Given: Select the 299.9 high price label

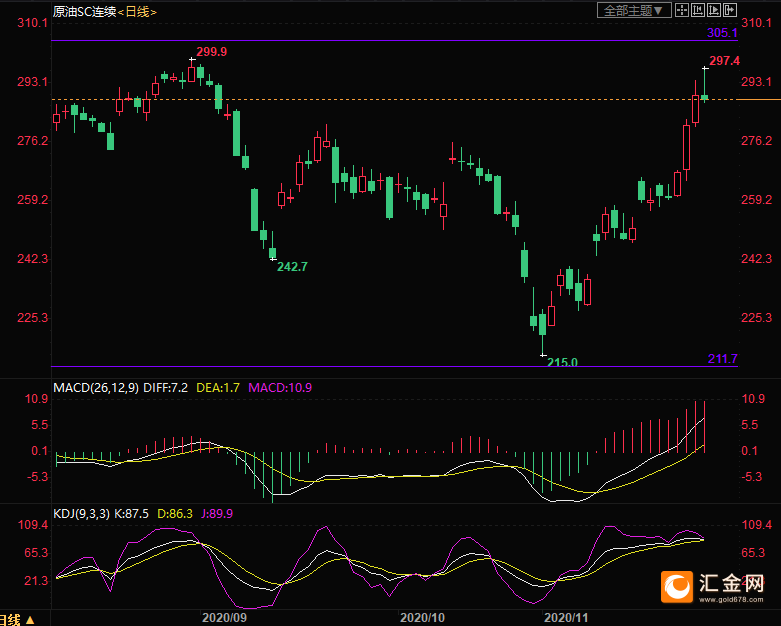Looking at the screenshot, I should 212,52.
